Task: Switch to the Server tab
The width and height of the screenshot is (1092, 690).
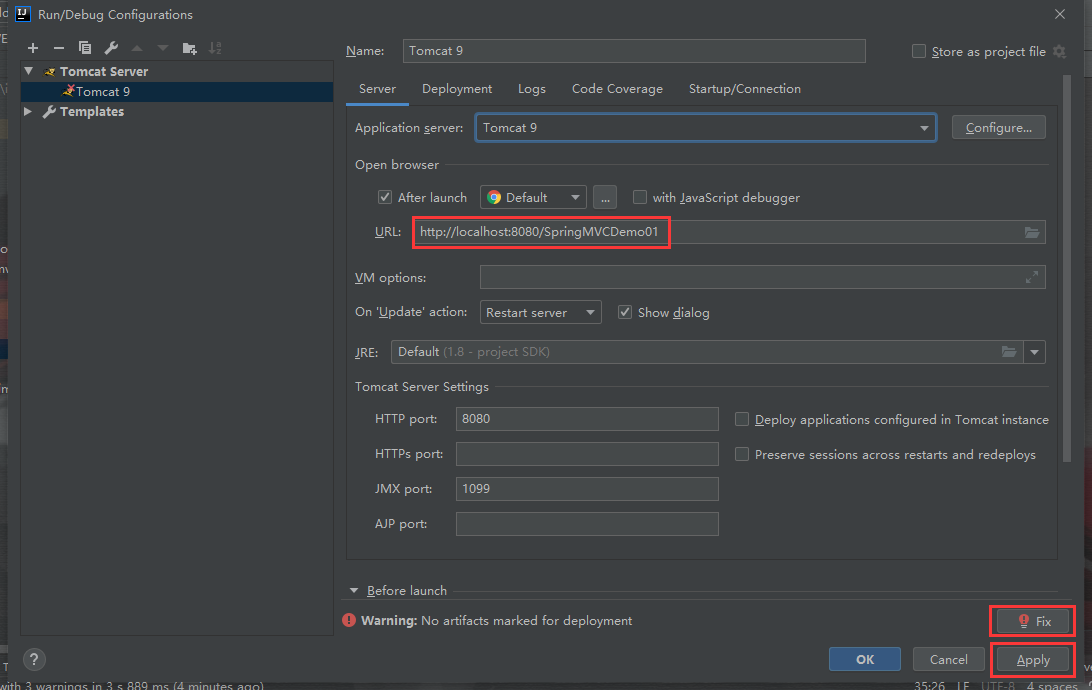Action: click(x=377, y=89)
